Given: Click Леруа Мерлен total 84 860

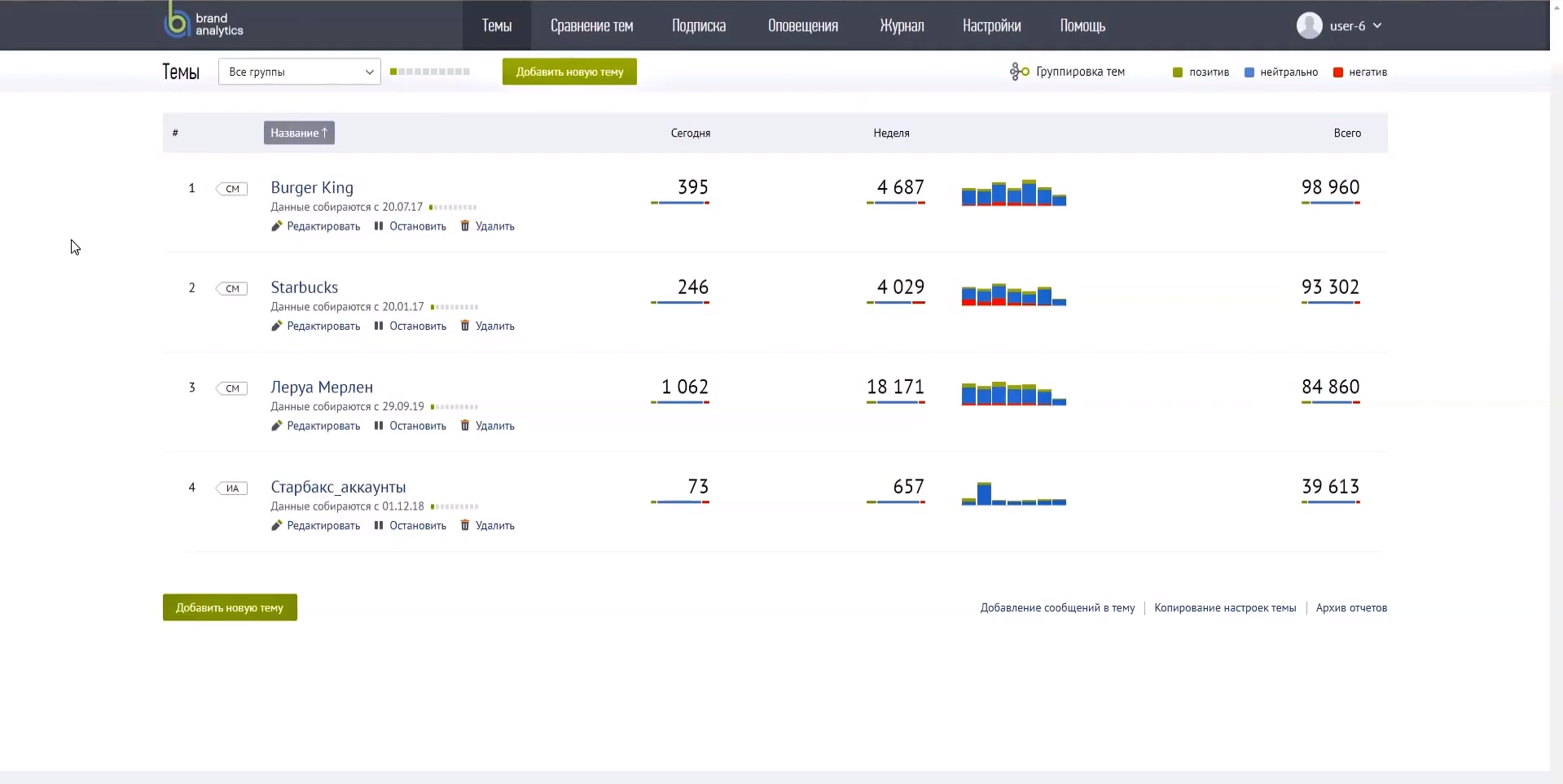Looking at the screenshot, I should pyautogui.click(x=1331, y=388).
